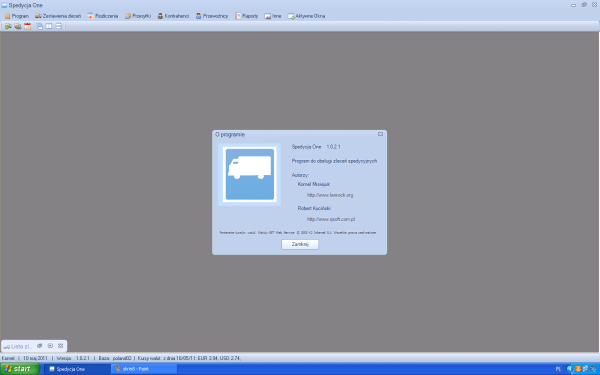Open the Przewoźnicy menu

212,16
